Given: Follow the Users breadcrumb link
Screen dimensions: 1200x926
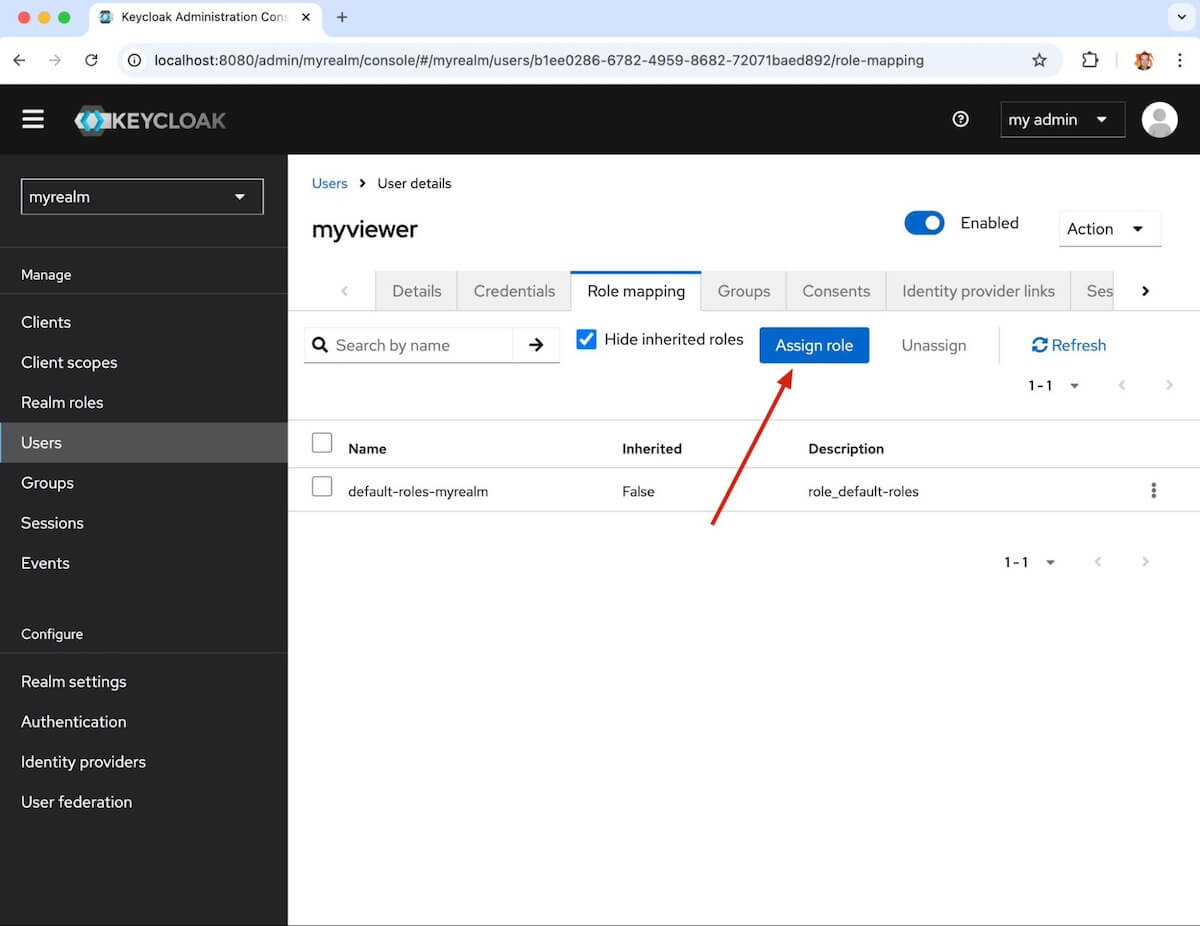Looking at the screenshot, I should (329, 183).
